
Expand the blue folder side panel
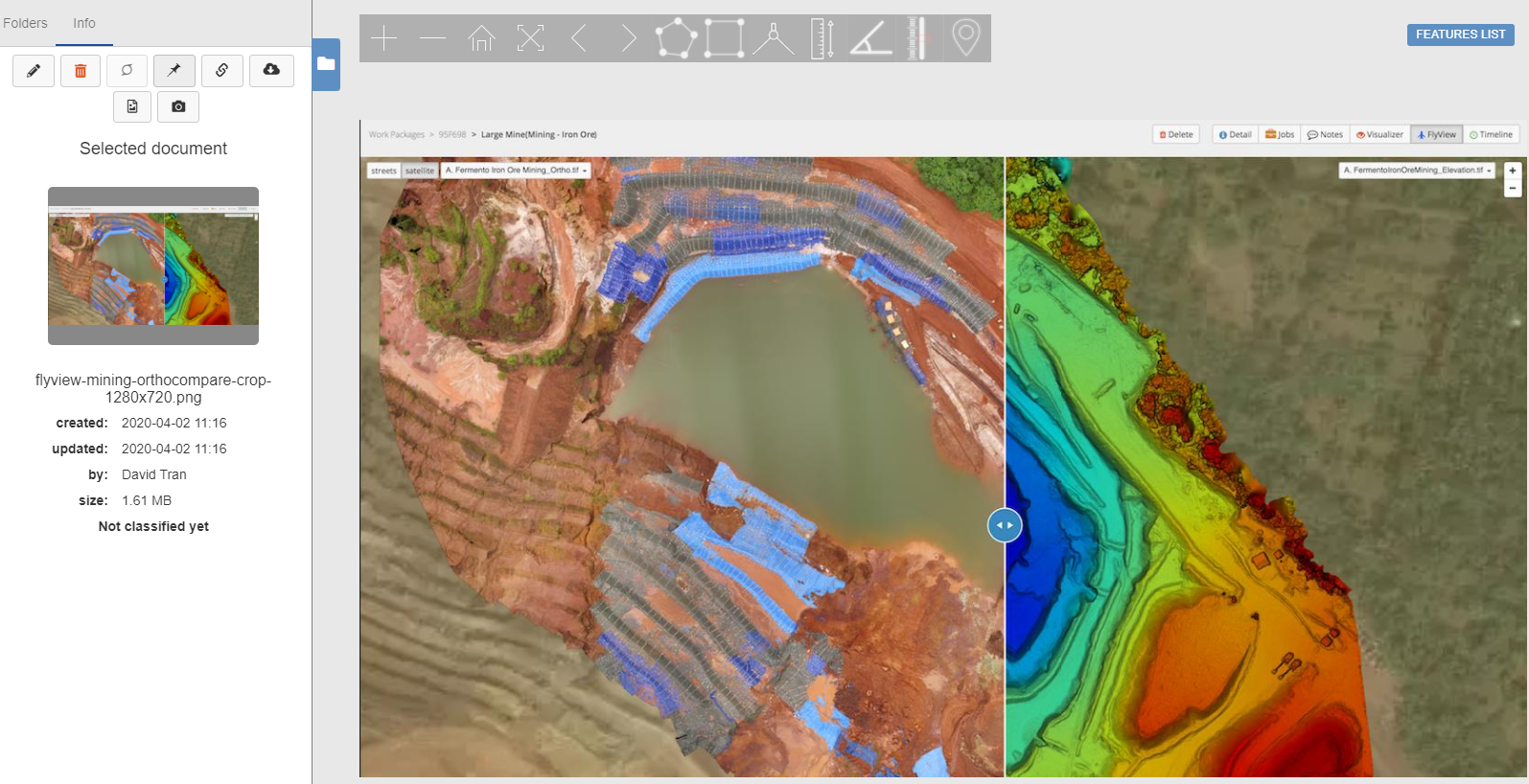326,64
